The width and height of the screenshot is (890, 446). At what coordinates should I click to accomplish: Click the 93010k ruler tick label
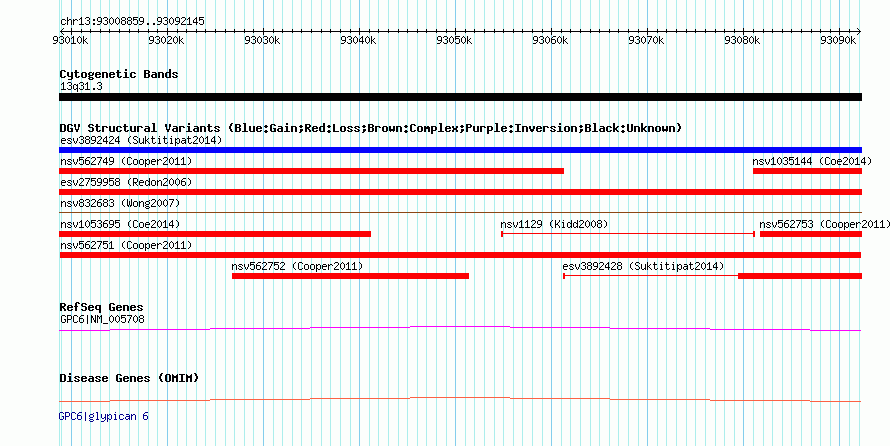click(x=70, y=41)
